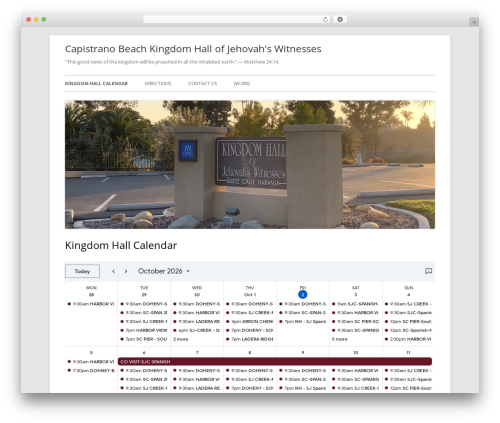The height and width of the screenshot is (423, 500).
Task: Open a new browser tab with plus button
Action: [x=474, y=22]
